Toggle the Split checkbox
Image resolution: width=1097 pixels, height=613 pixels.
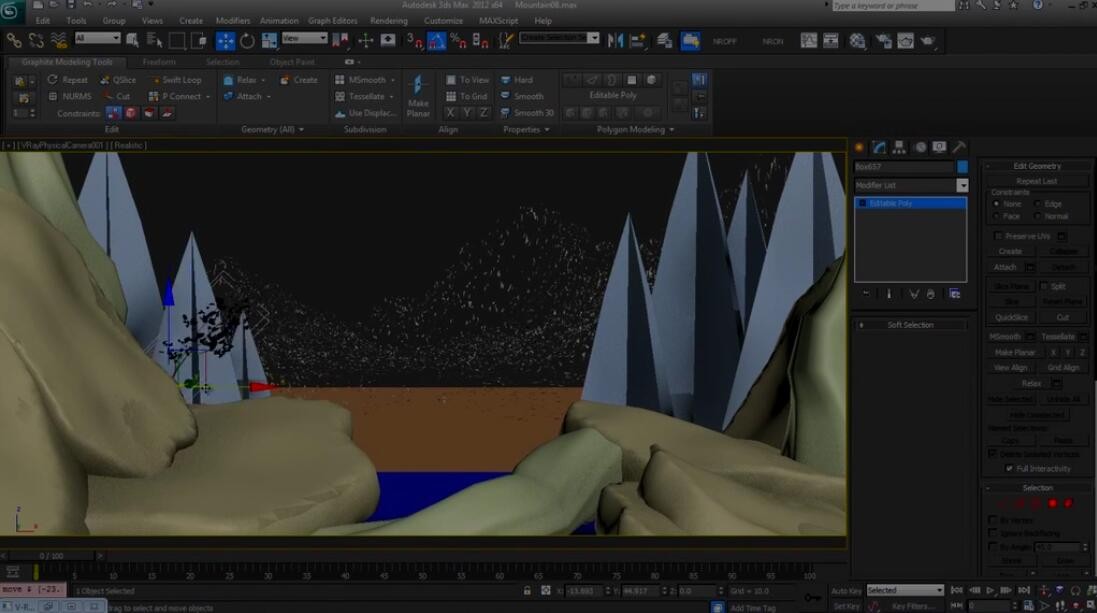[1044, 286]
